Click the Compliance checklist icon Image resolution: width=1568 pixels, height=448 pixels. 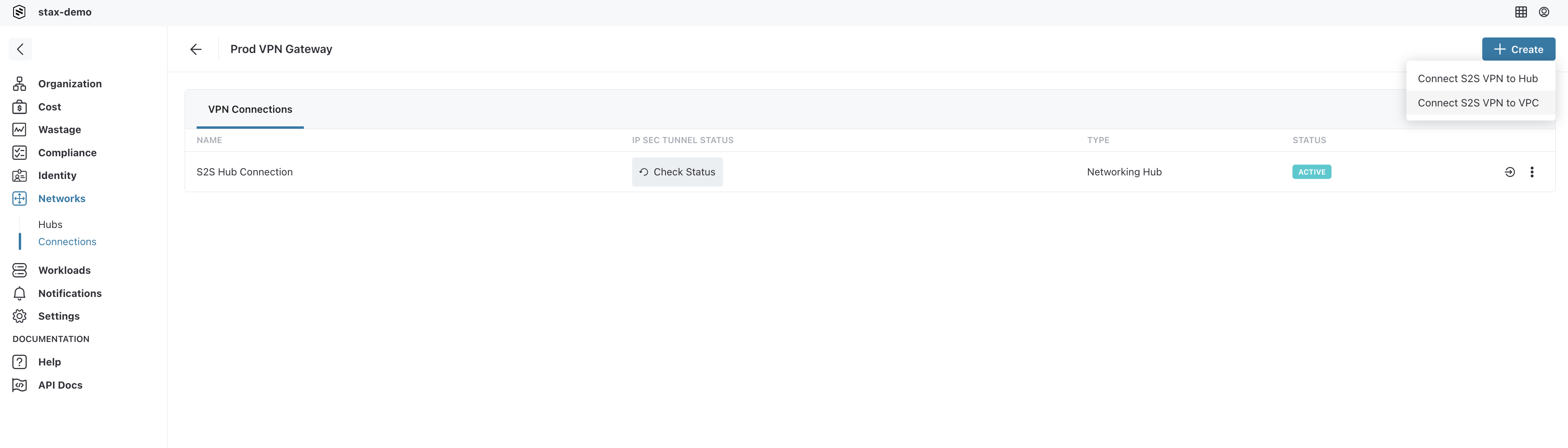point(20,153)
